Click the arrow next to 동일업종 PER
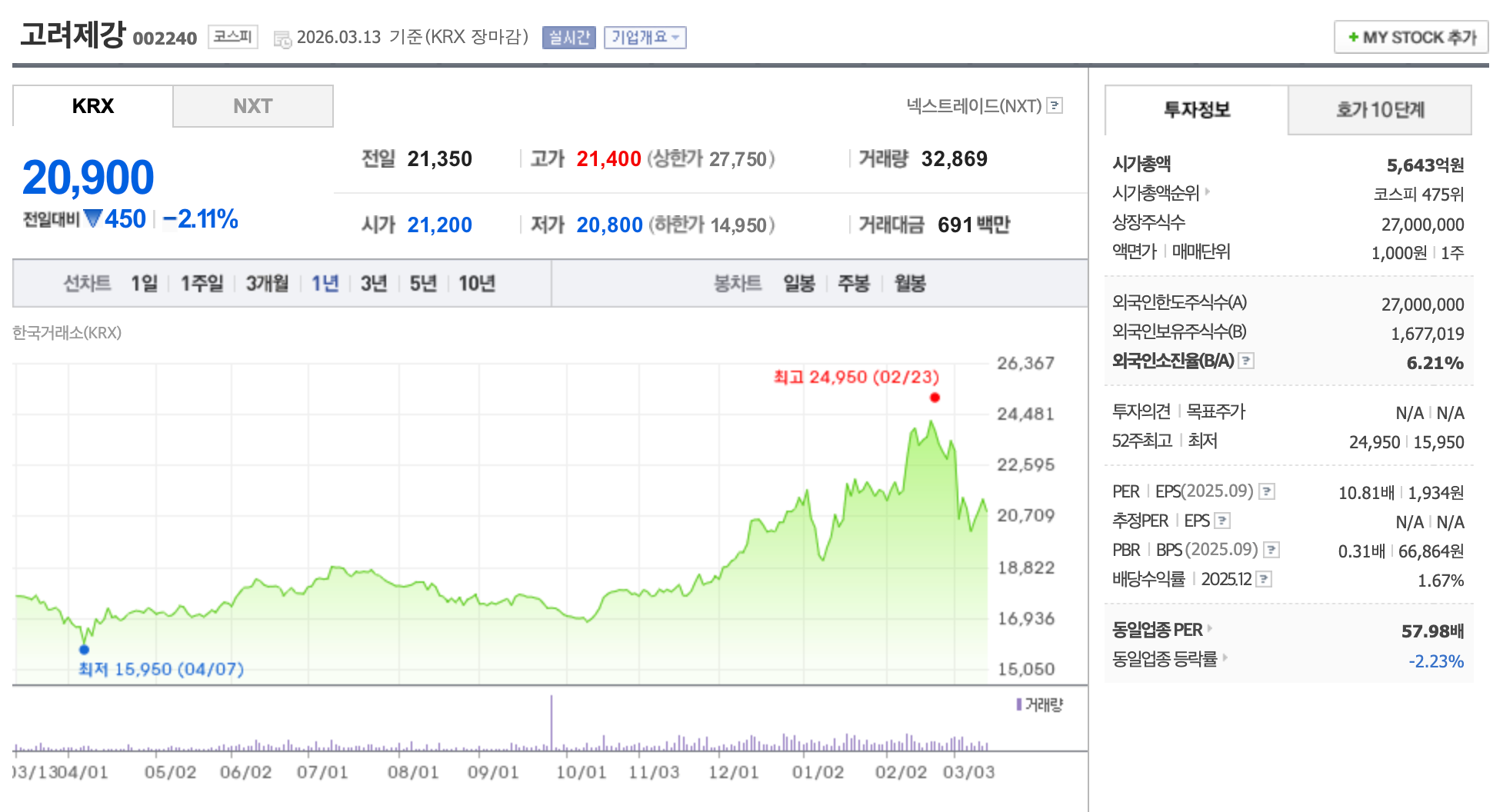1503x812 pixels. 1210,628
